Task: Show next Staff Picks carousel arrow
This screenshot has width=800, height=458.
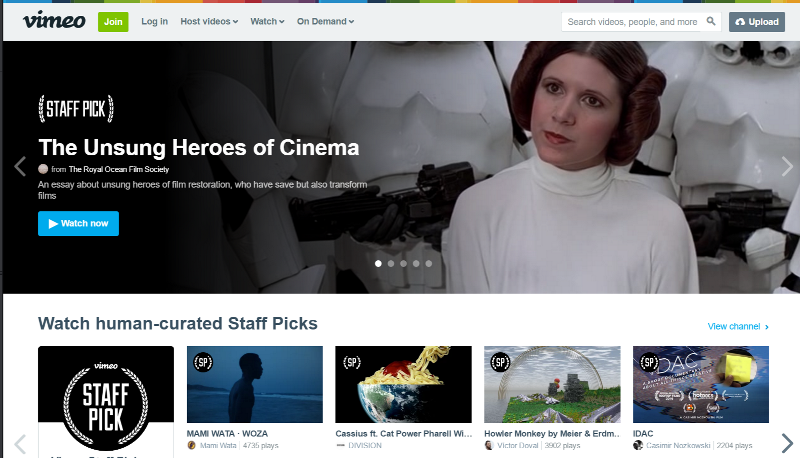Action: (x=787, y=443)
